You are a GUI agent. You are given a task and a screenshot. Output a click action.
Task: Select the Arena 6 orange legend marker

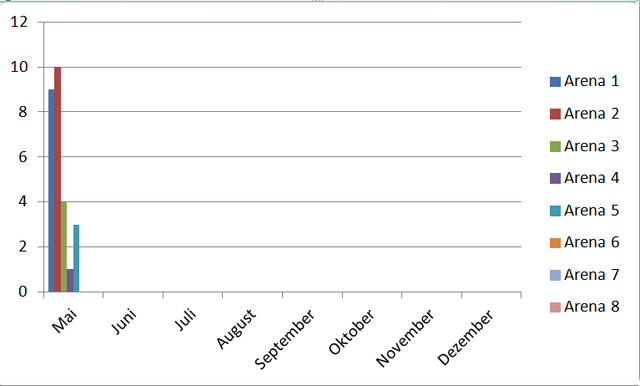(x=555, y=243)
